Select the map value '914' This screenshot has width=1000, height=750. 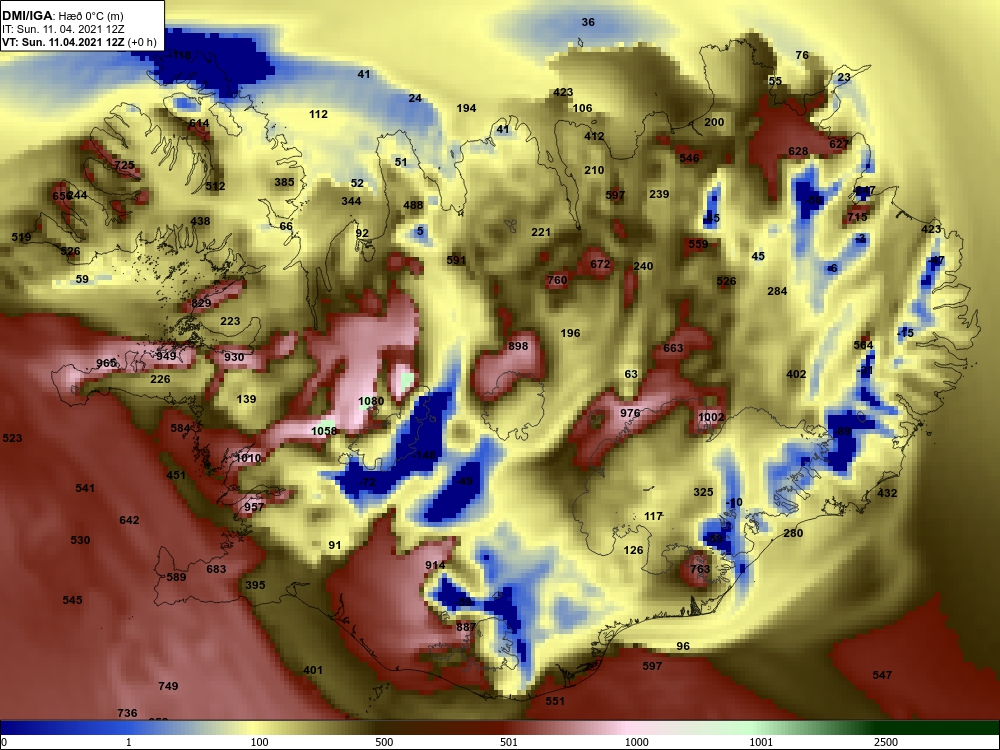click(435, 565)
